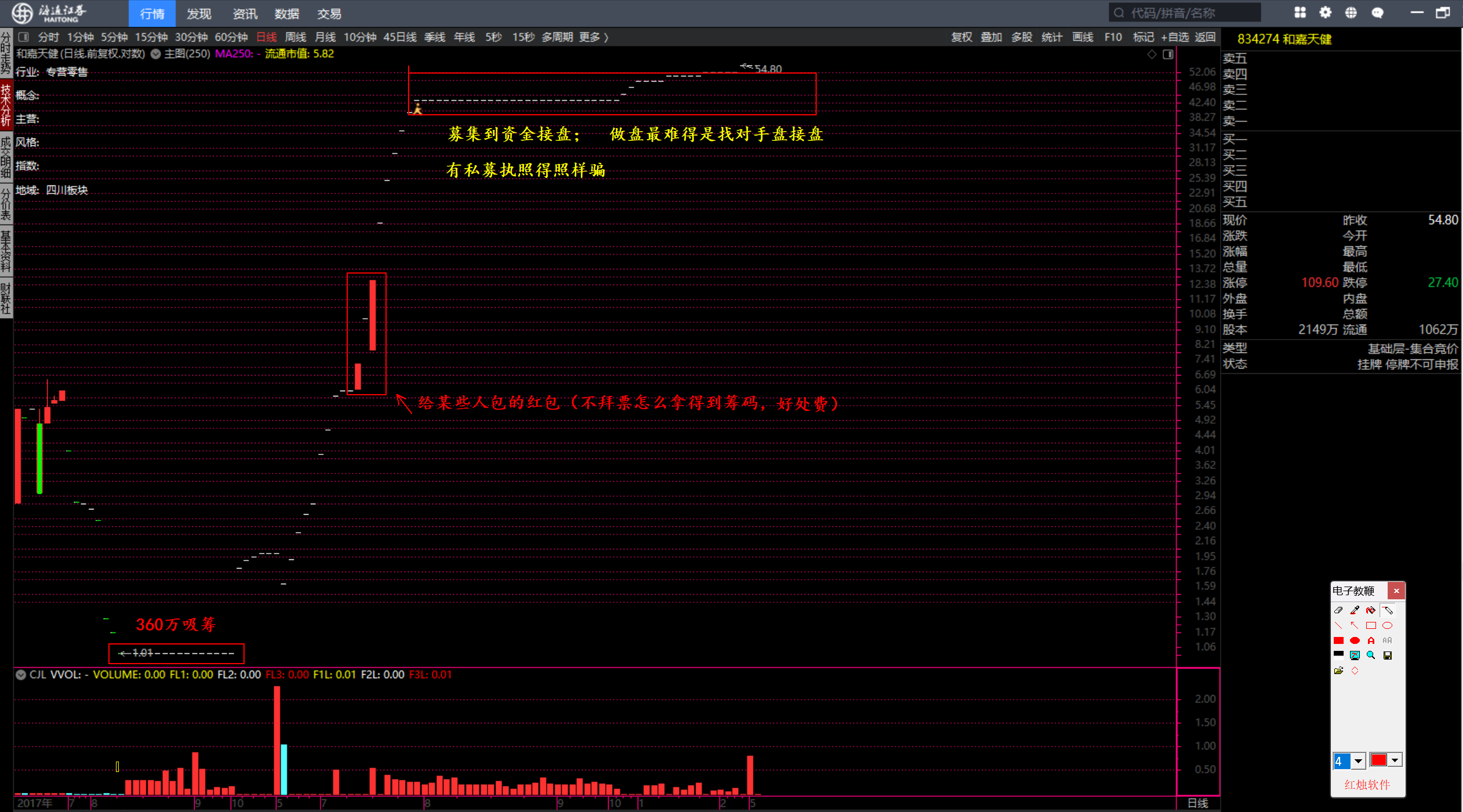Viewport: 1463px width, 812px height.
Task: Select the eraser tool in 电子教鞭 panel
Action: (x=1338, y=610)
